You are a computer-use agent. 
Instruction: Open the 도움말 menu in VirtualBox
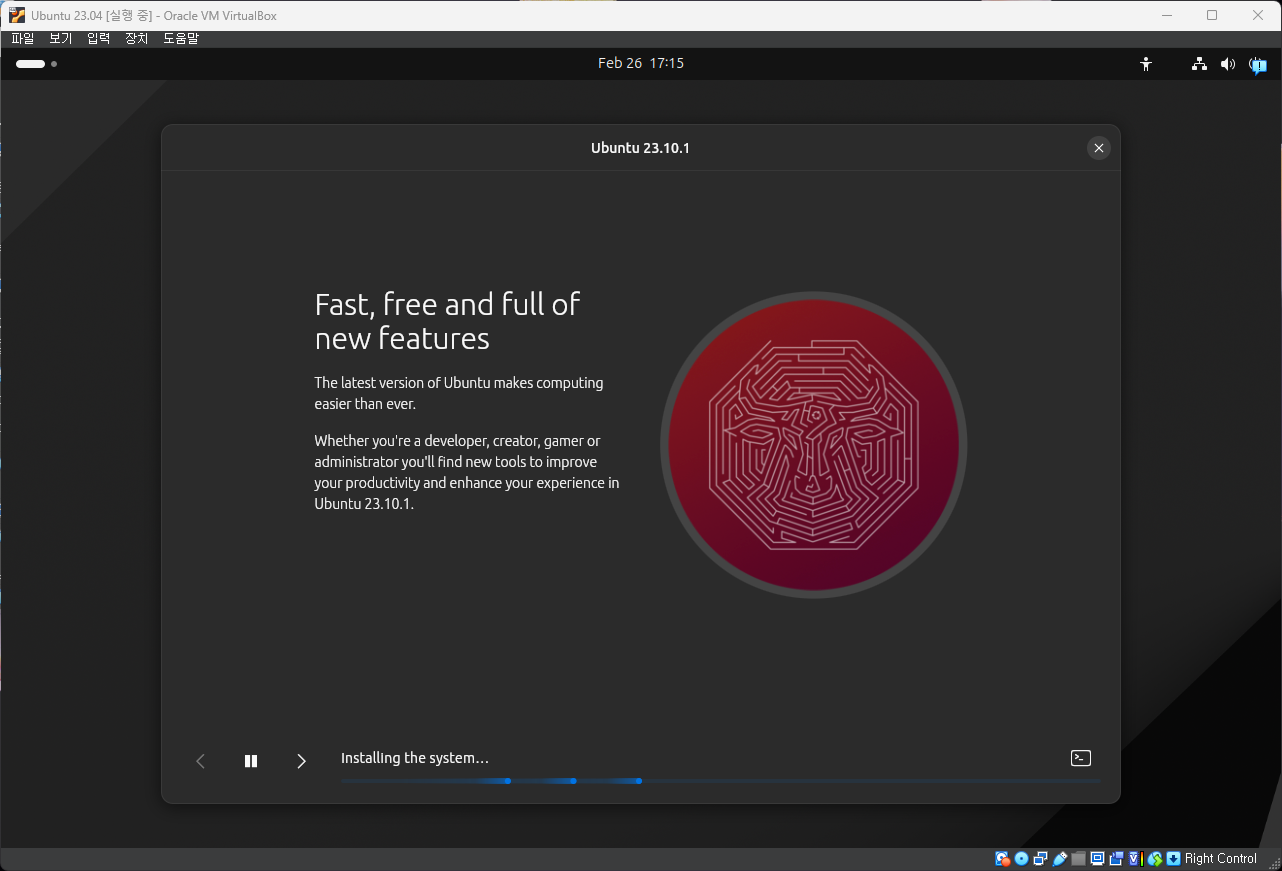(181, 38)
